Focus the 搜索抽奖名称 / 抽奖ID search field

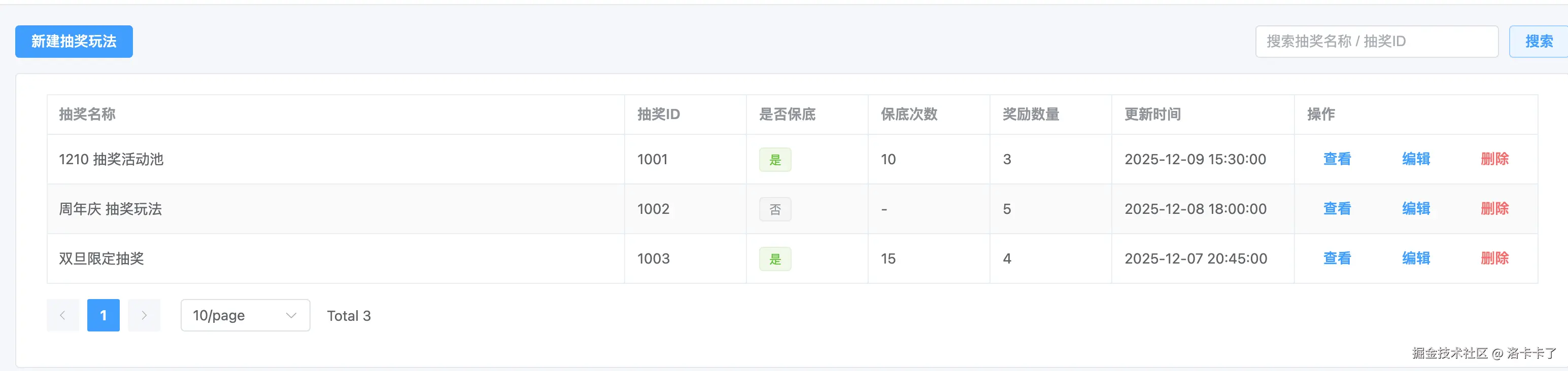pyautogui.click(x=1376, y=42)
